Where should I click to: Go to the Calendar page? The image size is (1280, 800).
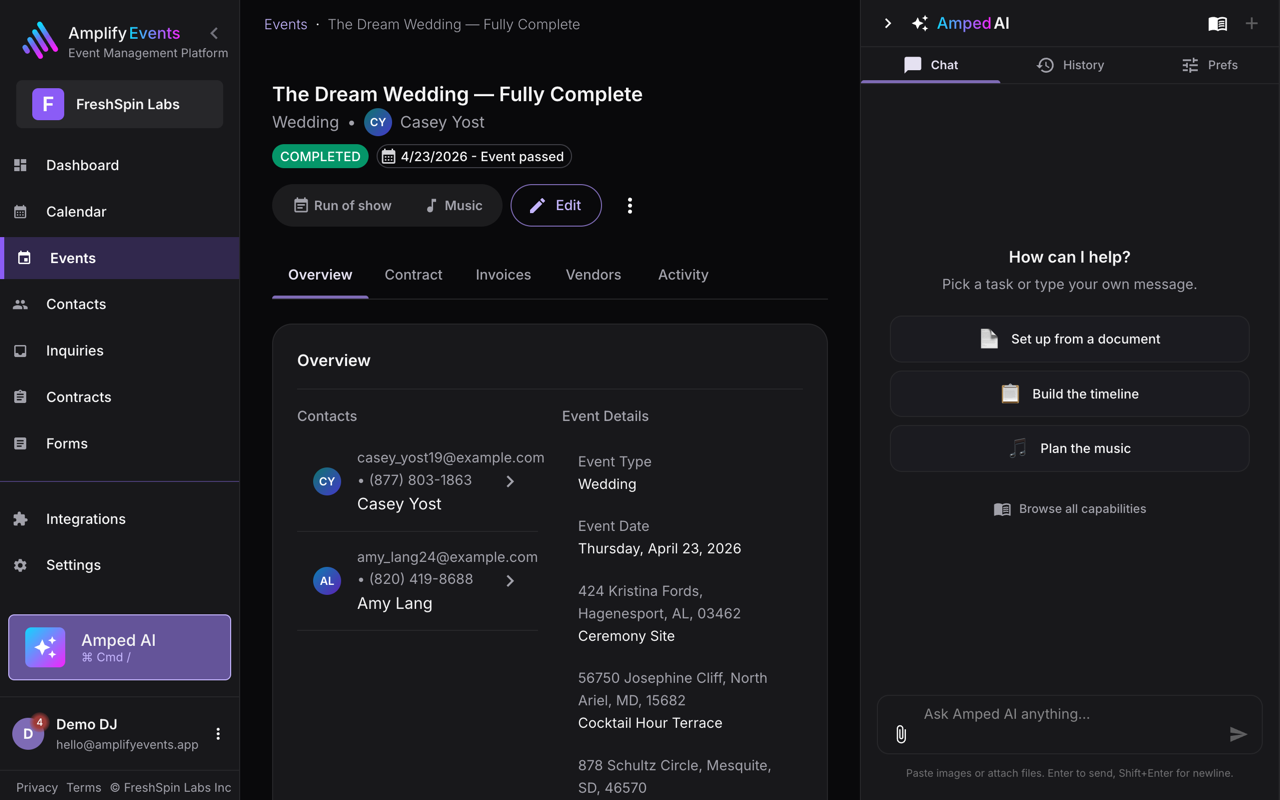120,212
